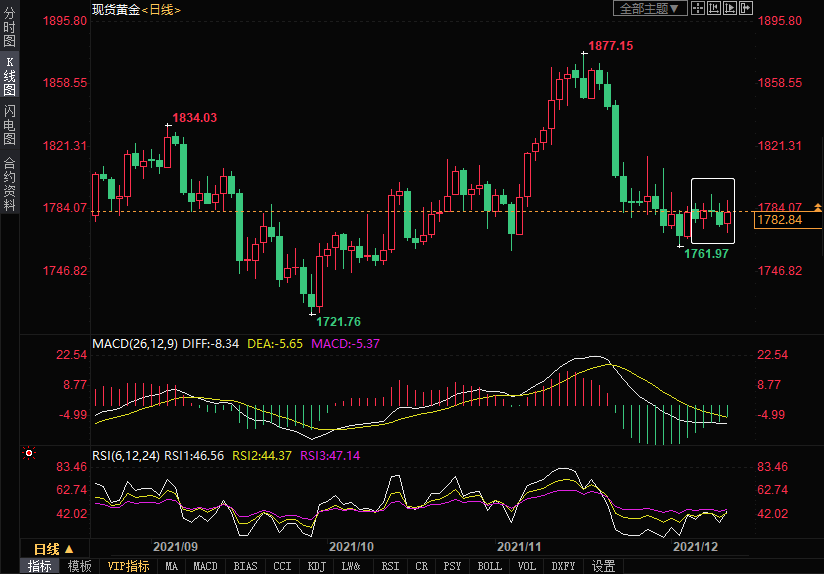Click the 设置 settings button
824x574 pixels.
pyautogui.click(x=603, y=566)
